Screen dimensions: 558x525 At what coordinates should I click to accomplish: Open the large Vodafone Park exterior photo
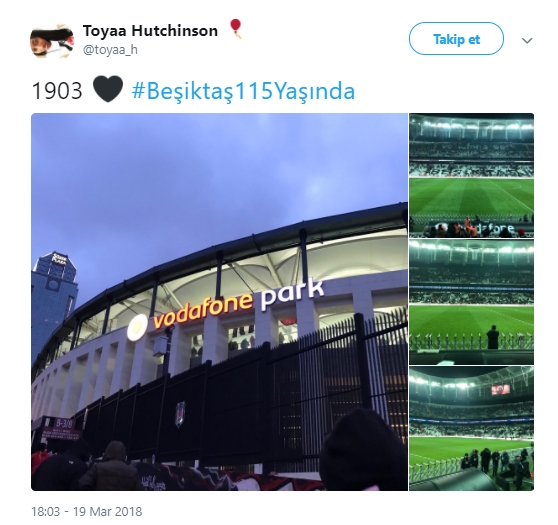pyautogui.click(x=219, y=302)
